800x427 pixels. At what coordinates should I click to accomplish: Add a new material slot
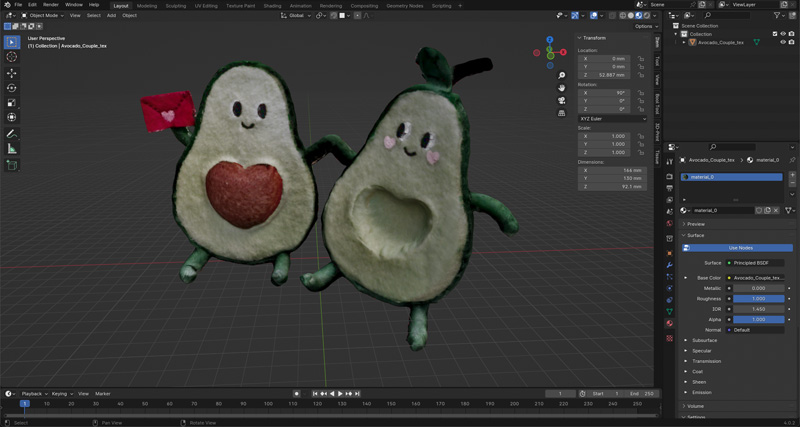[792, 175]
